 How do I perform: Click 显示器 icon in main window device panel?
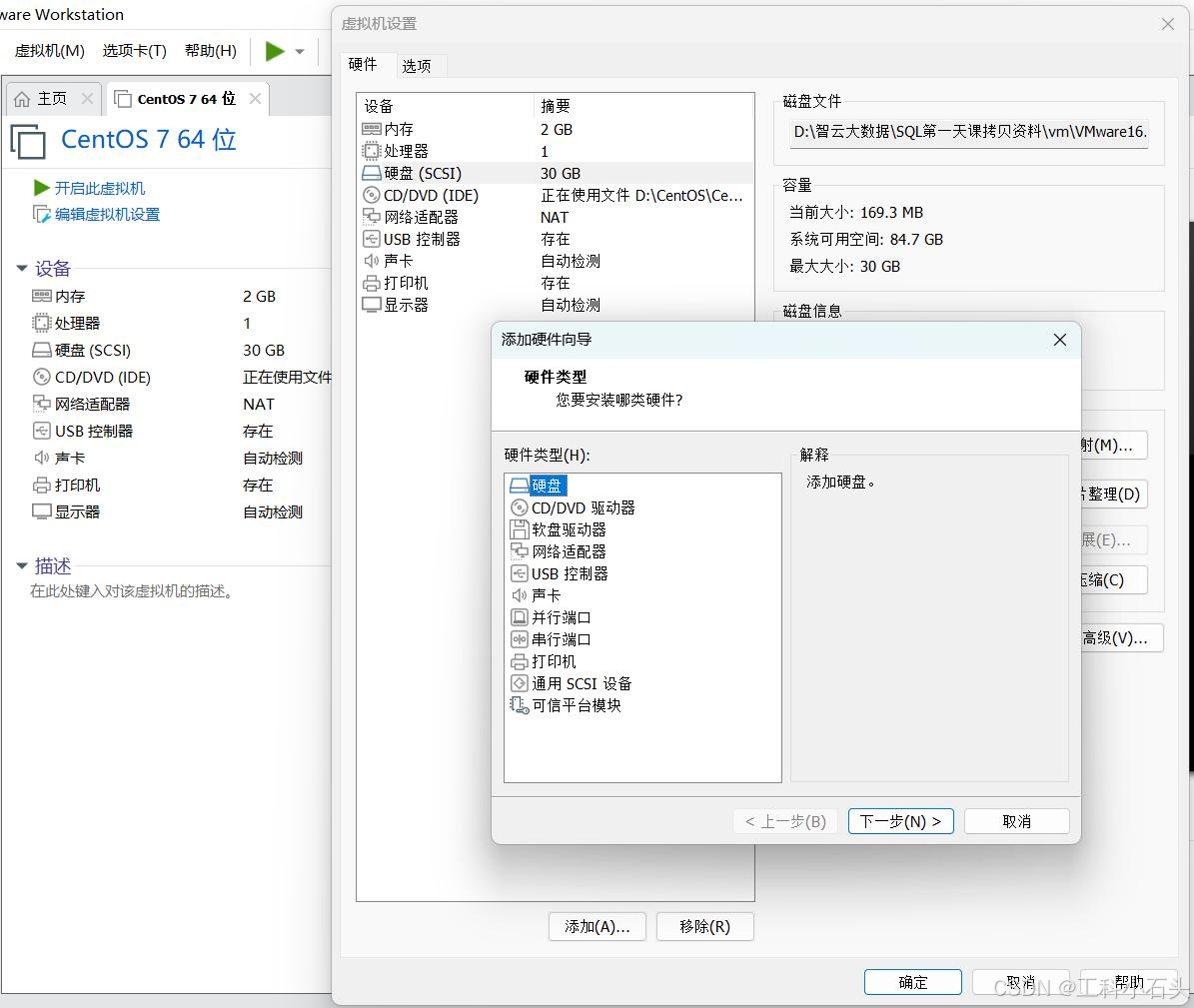pyautogui.click(x=42, y=511)
